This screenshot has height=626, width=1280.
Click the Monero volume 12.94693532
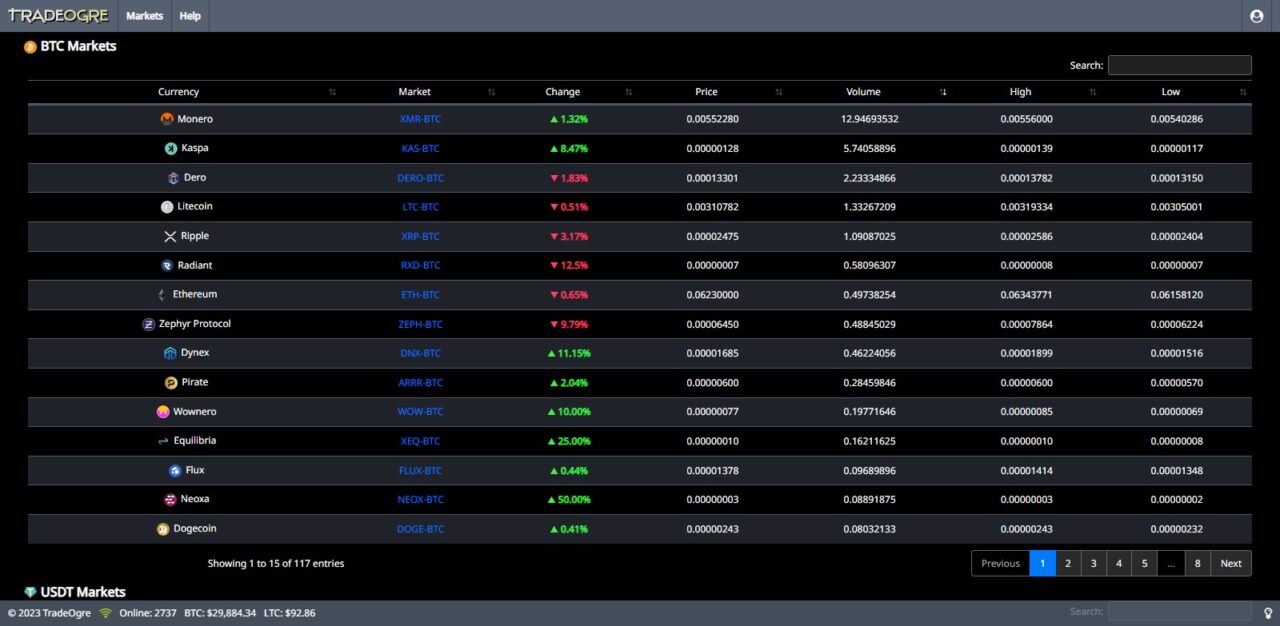[869, 119]
